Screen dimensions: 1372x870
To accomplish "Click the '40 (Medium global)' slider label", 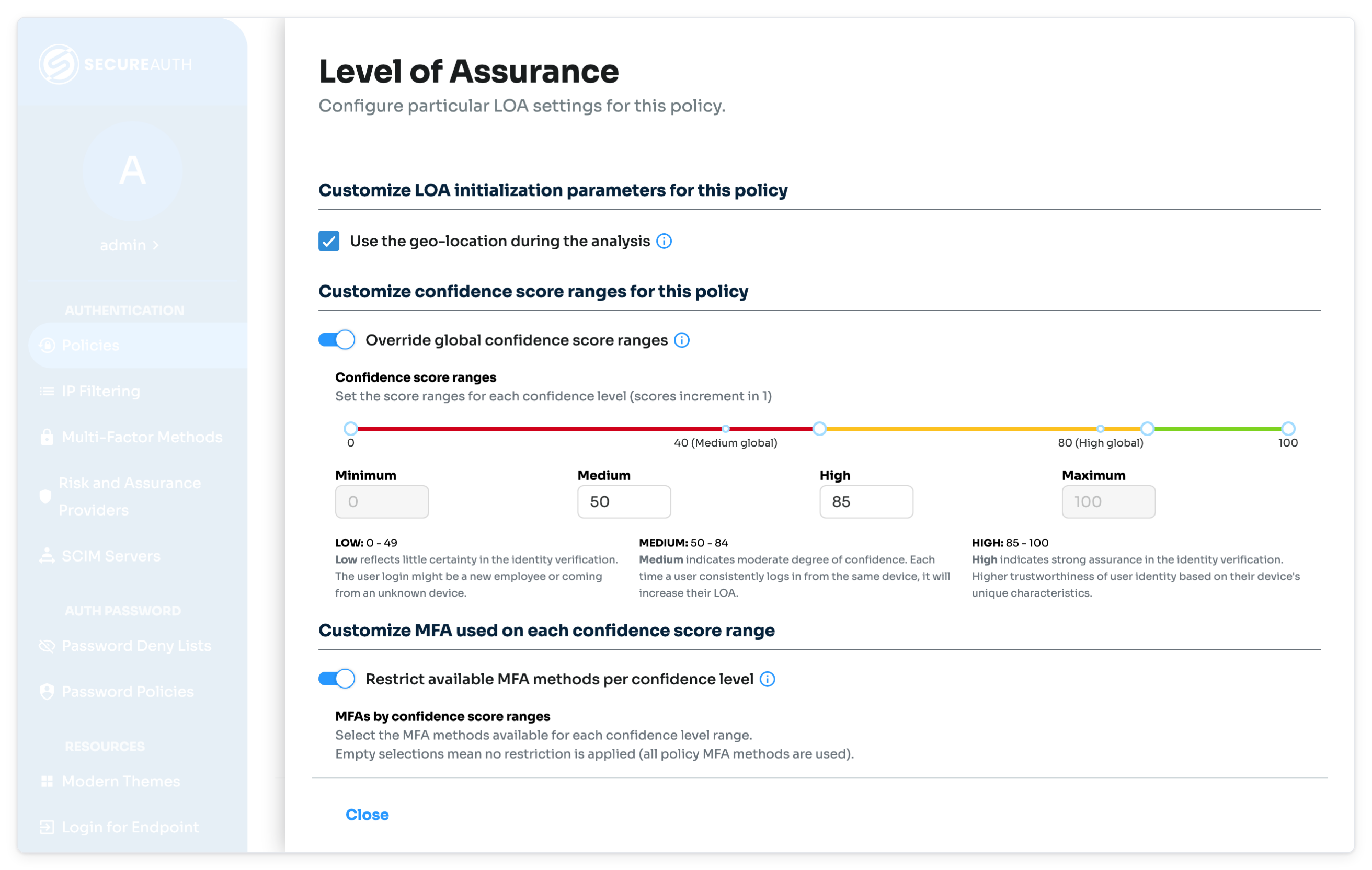I will [725, 443].
